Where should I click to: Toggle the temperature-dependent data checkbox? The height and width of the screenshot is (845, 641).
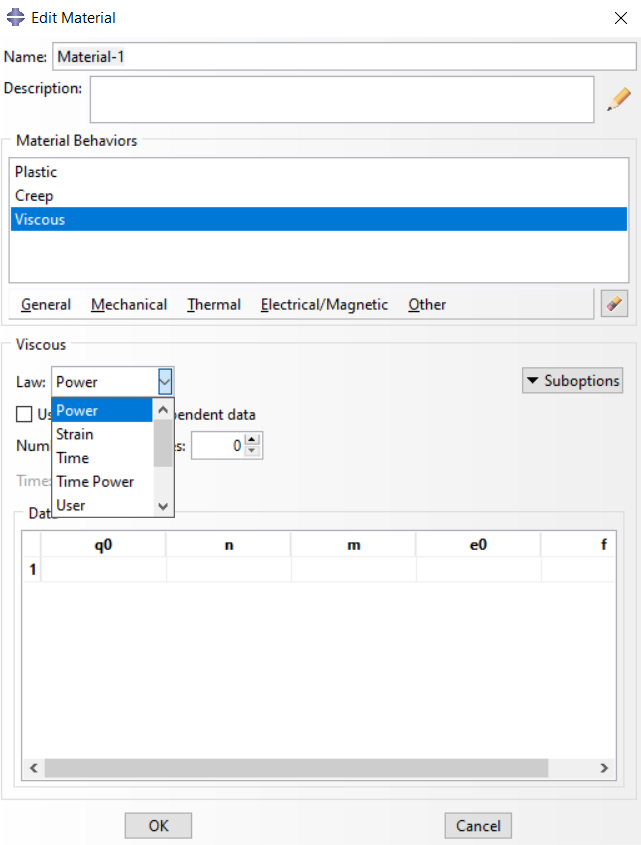pos(24,414)
